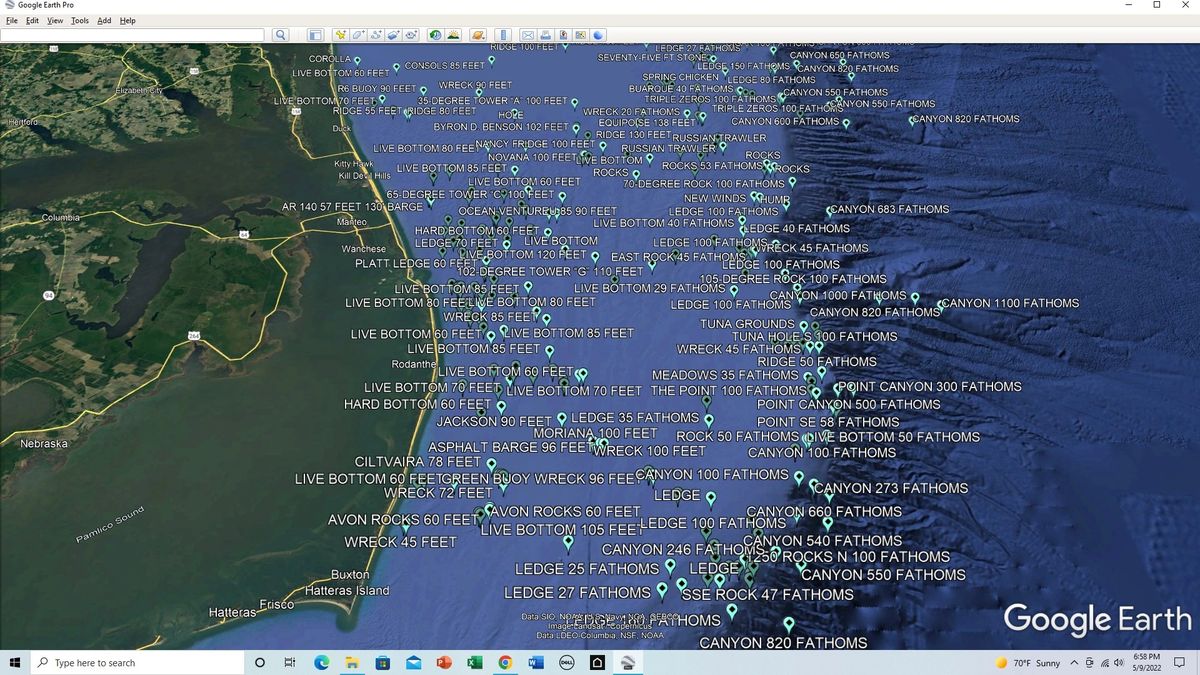Toggle historical imagery on
This screenshot has height=675, width=1200.
pyautogui.click(x=435, y=35)
